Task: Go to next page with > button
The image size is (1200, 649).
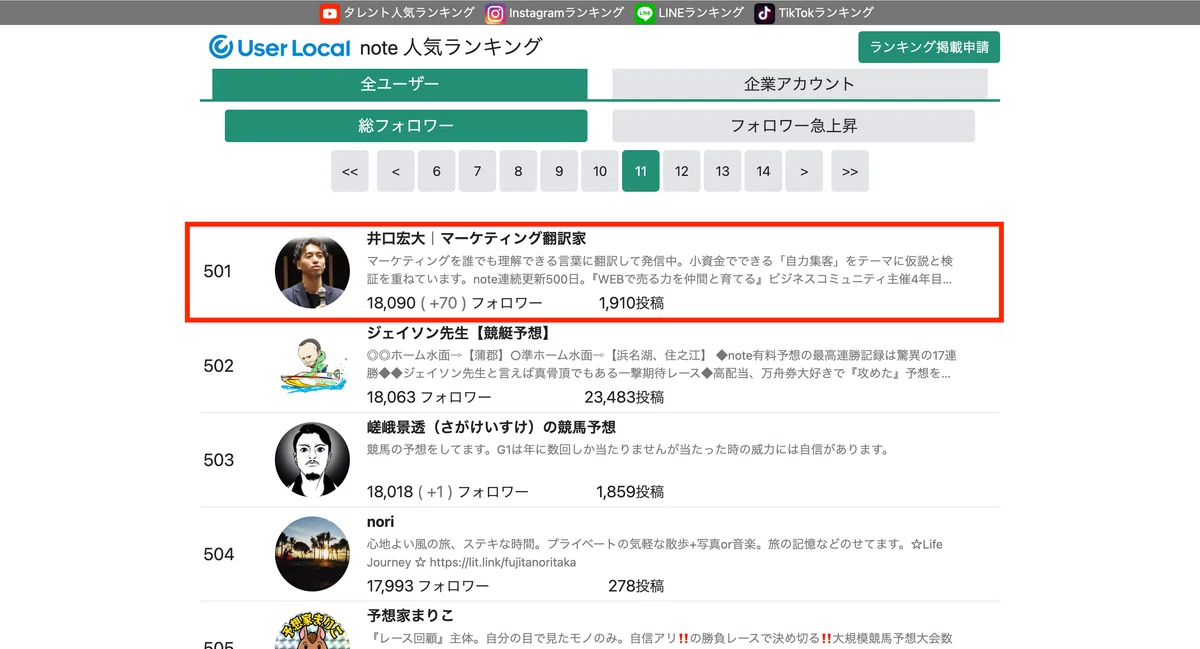Action: point(804,171)
